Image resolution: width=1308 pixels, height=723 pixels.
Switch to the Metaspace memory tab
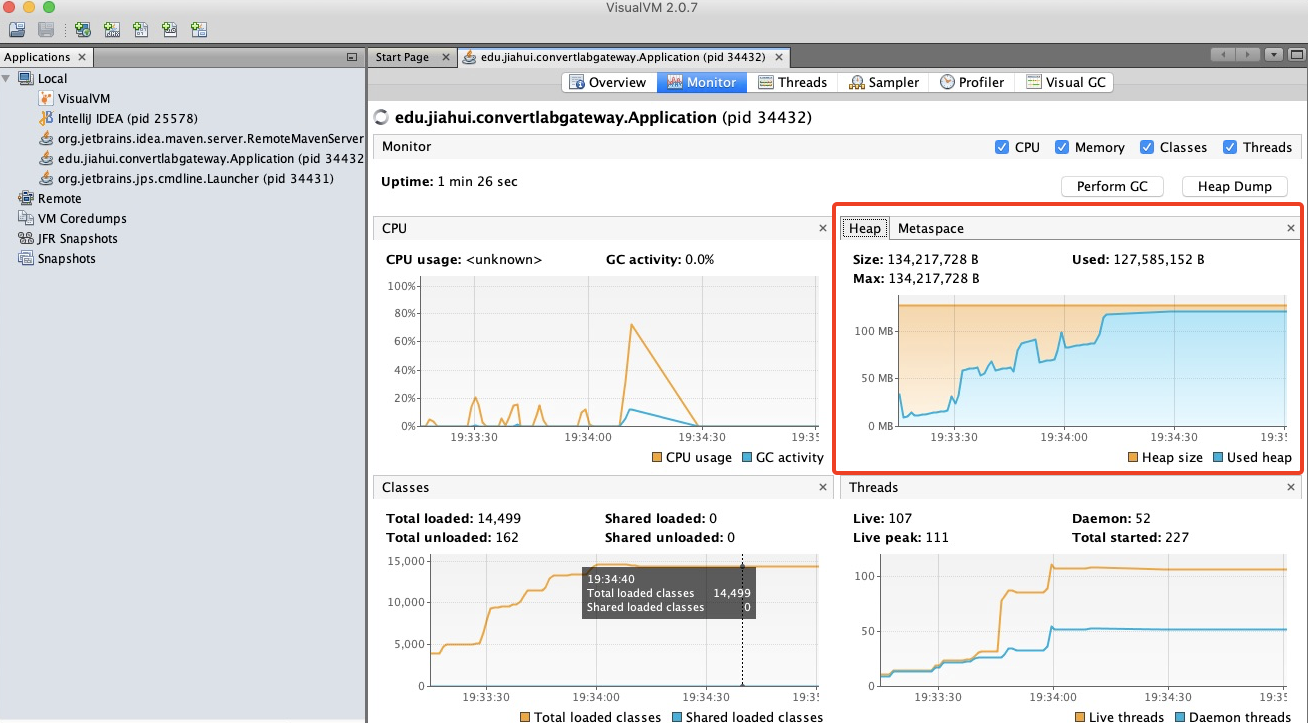(930, 229)
